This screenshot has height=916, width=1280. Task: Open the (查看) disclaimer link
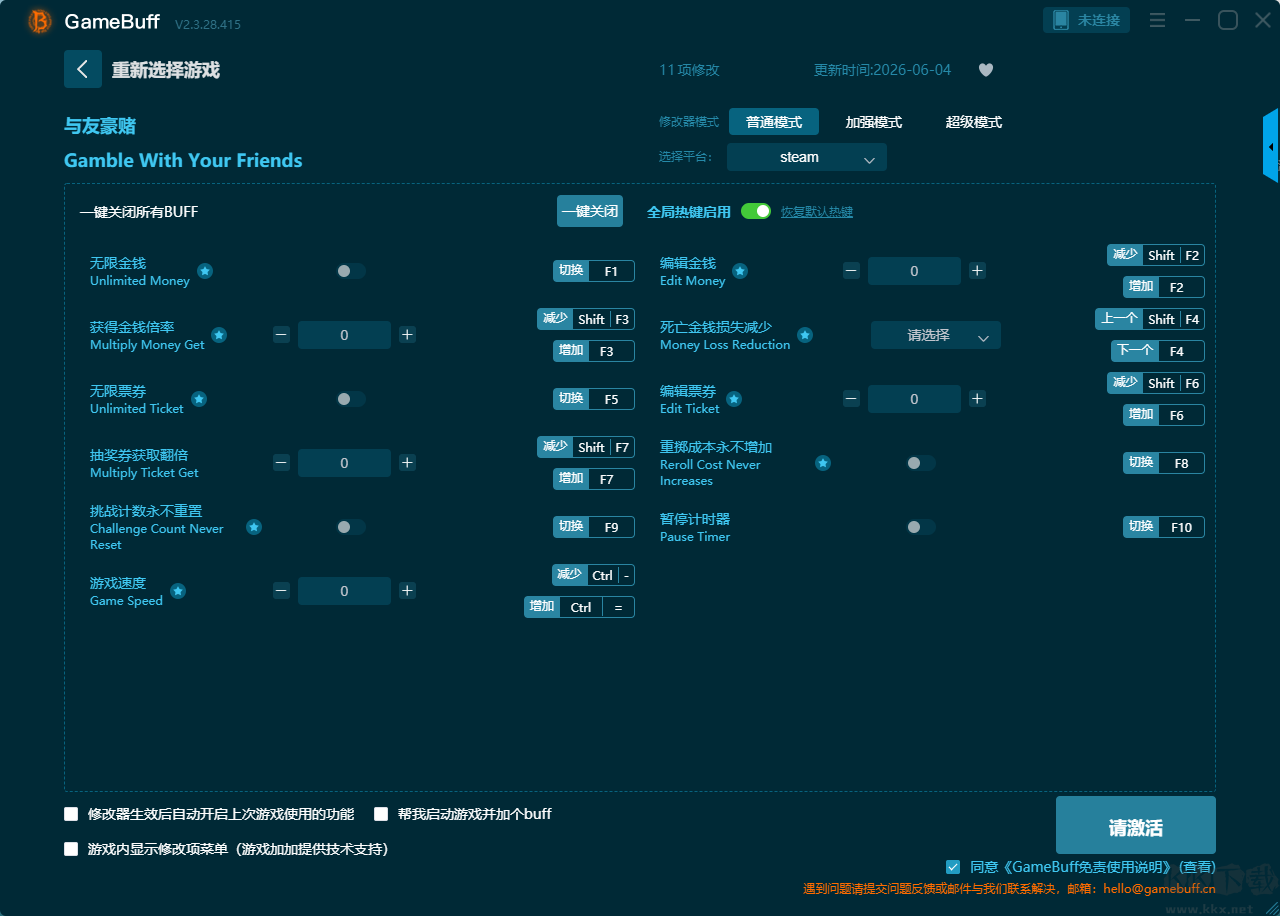click(x=1198, y=867)
